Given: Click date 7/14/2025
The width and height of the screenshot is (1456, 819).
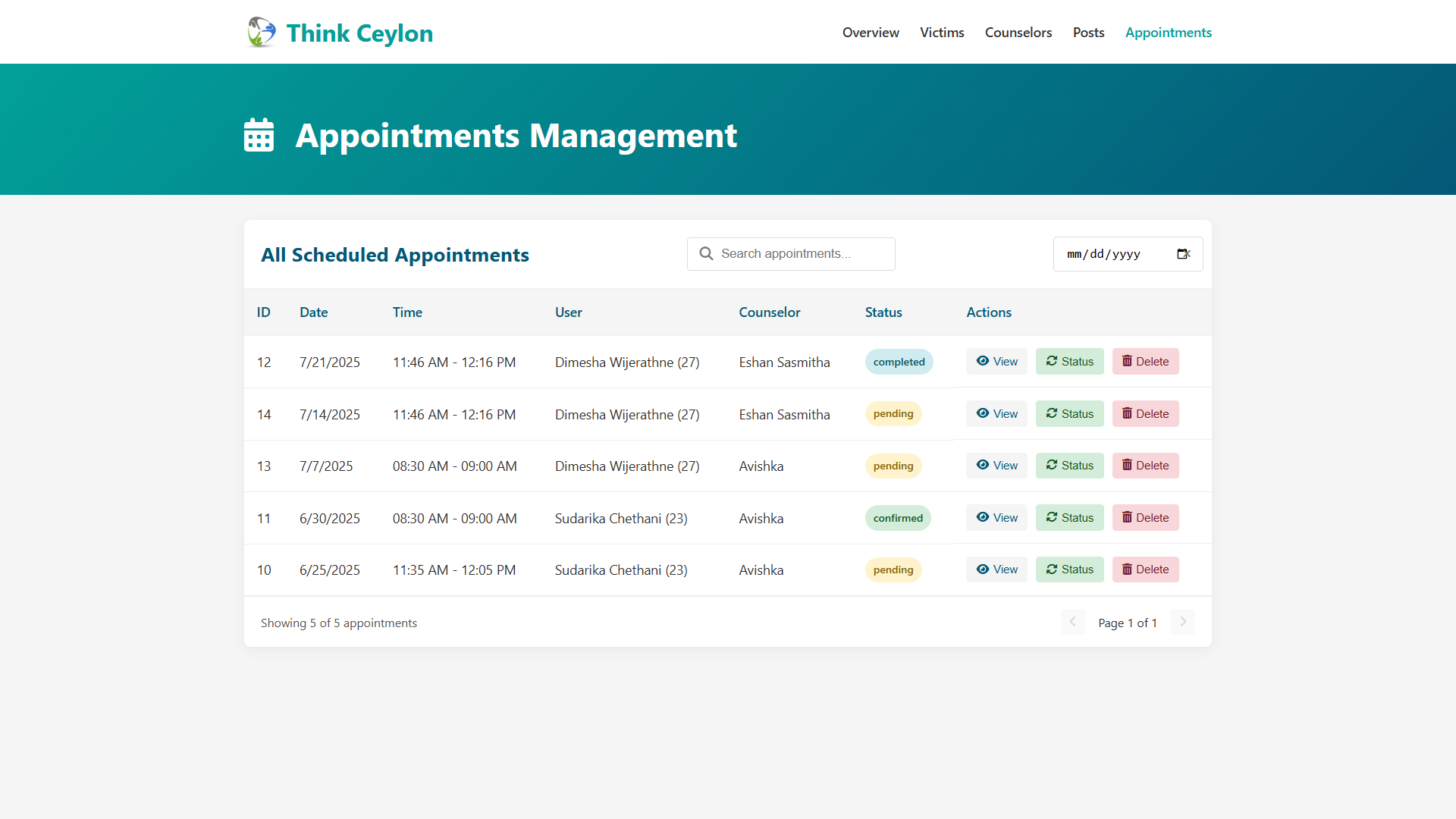Looking at the screenshot, I should [330, 415].
